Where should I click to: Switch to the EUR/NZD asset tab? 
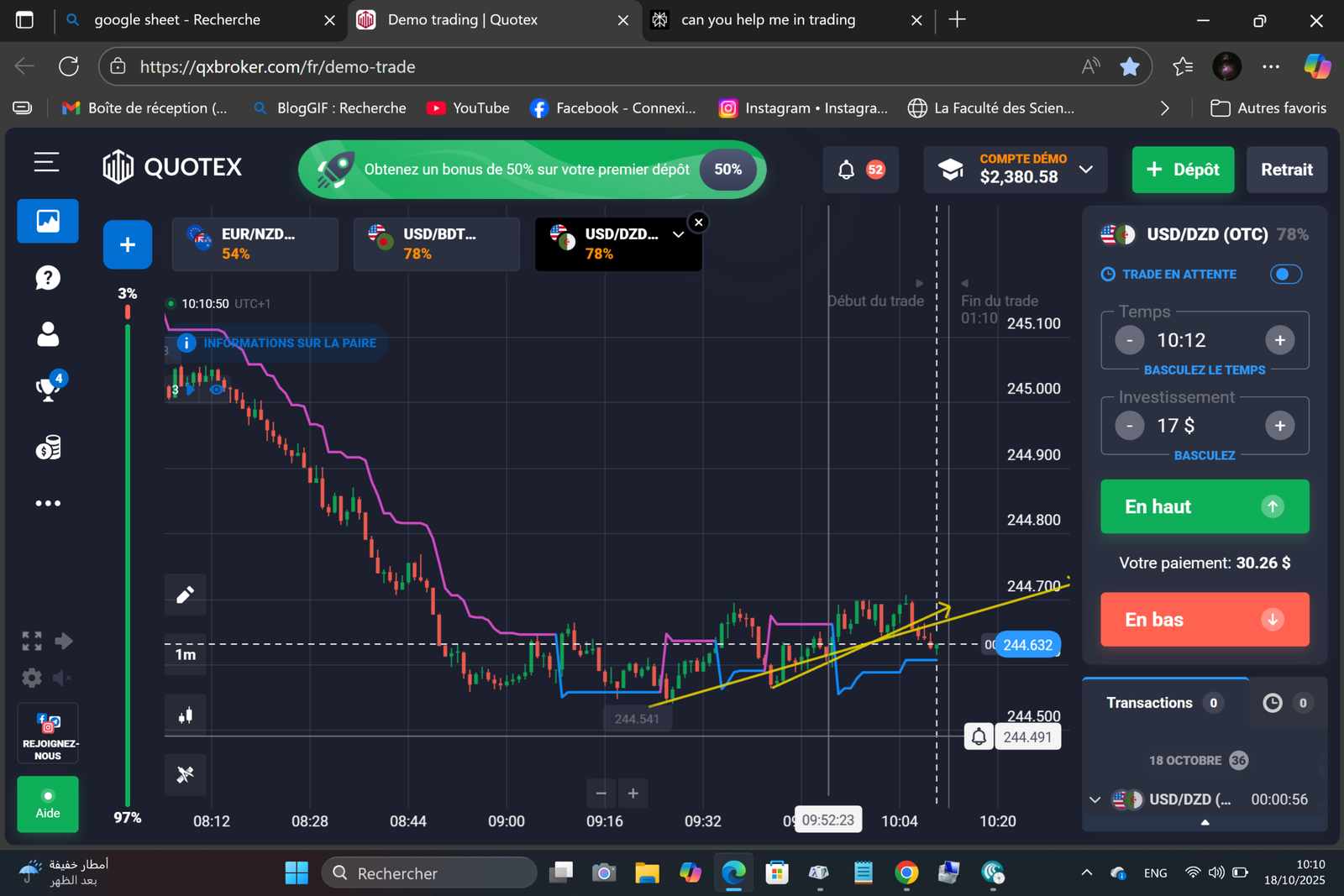point(255,244)
